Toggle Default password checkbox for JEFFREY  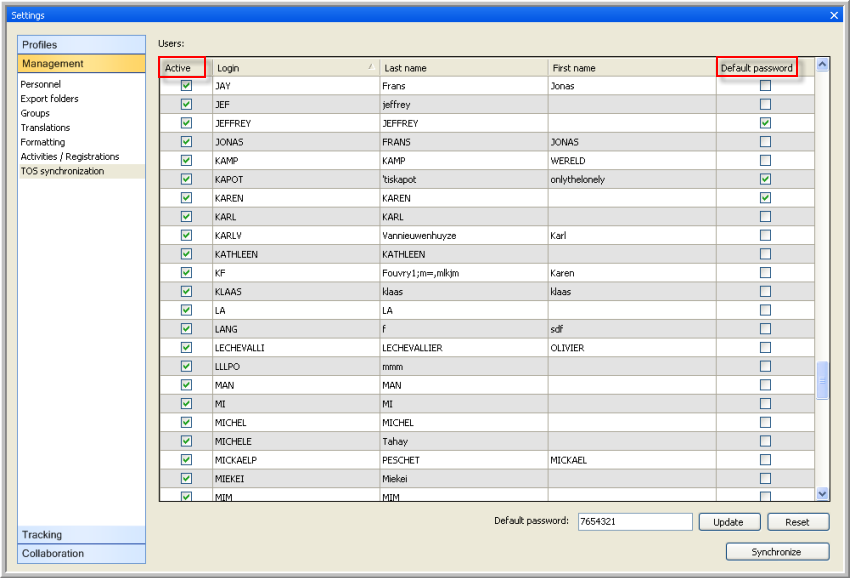(765, 123)
